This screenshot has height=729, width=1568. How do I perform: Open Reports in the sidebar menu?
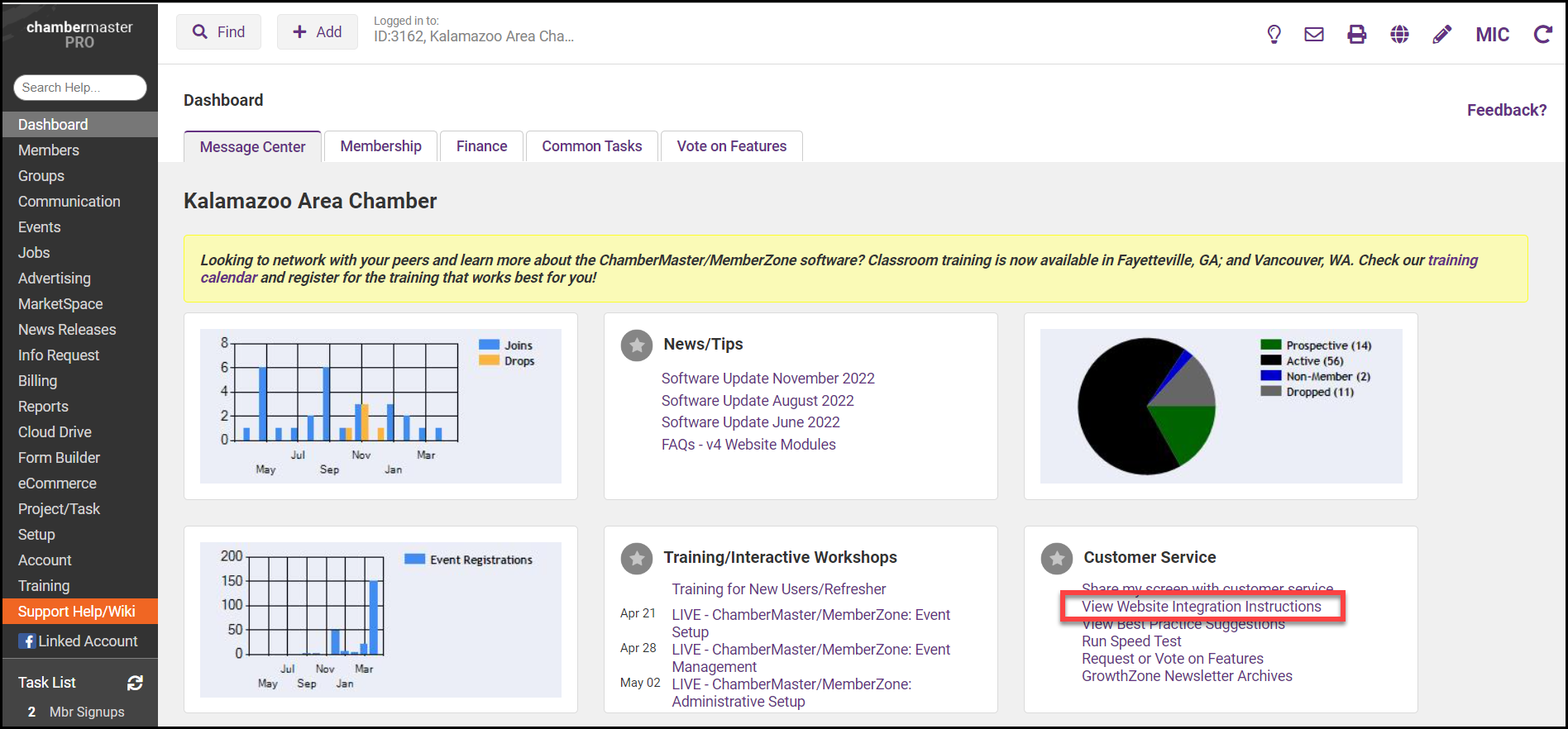[43, 407]
